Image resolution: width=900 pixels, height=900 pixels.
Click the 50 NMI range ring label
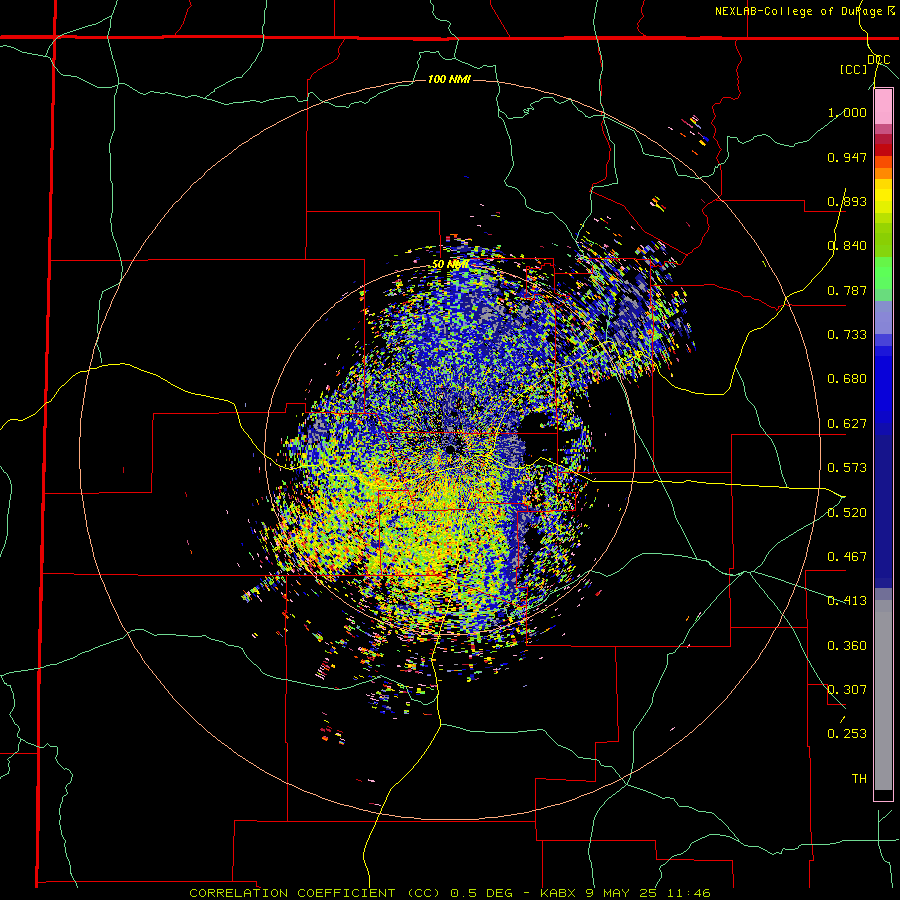(451, 264)
